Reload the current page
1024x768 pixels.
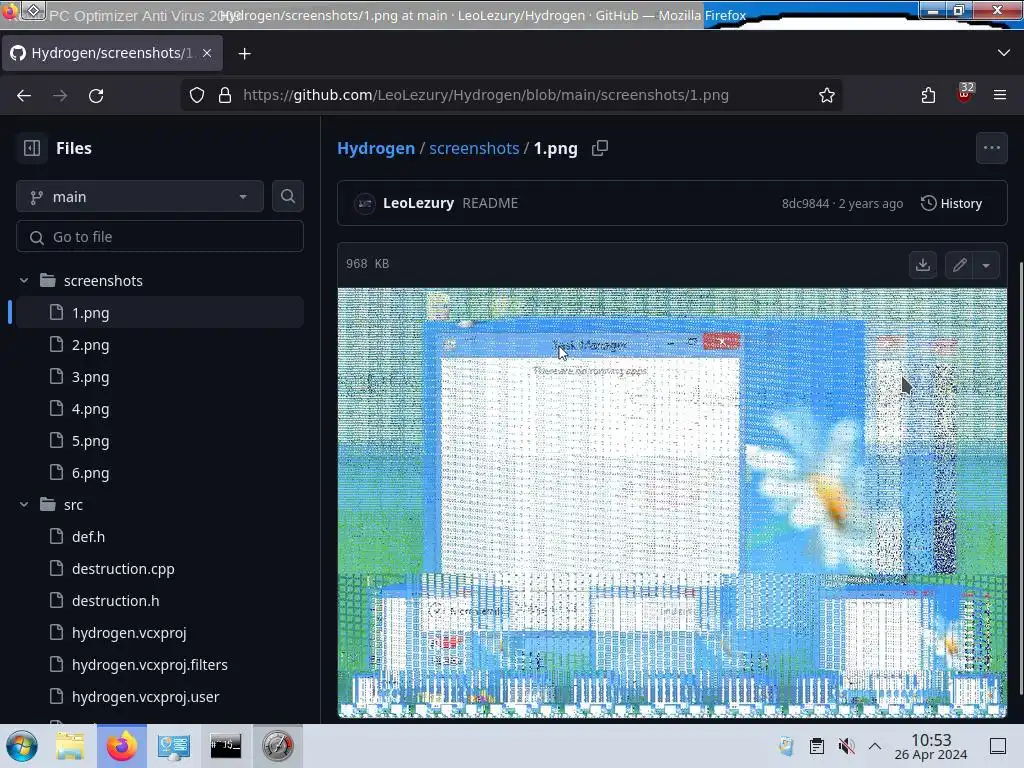coord(96,95)
